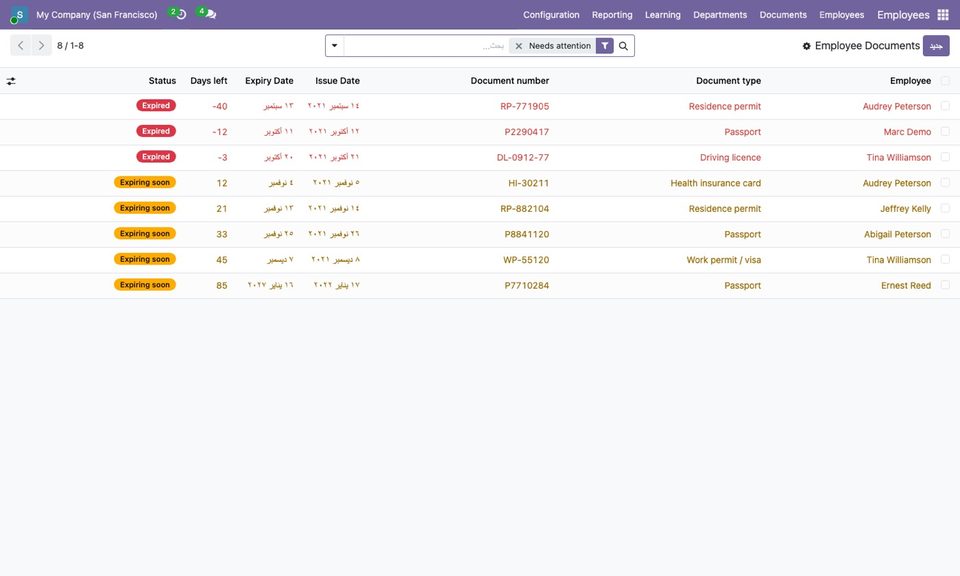This screenshot has height=576, width=960.
Task: Open the Reporting menu
Action: [x=612, y=15]
